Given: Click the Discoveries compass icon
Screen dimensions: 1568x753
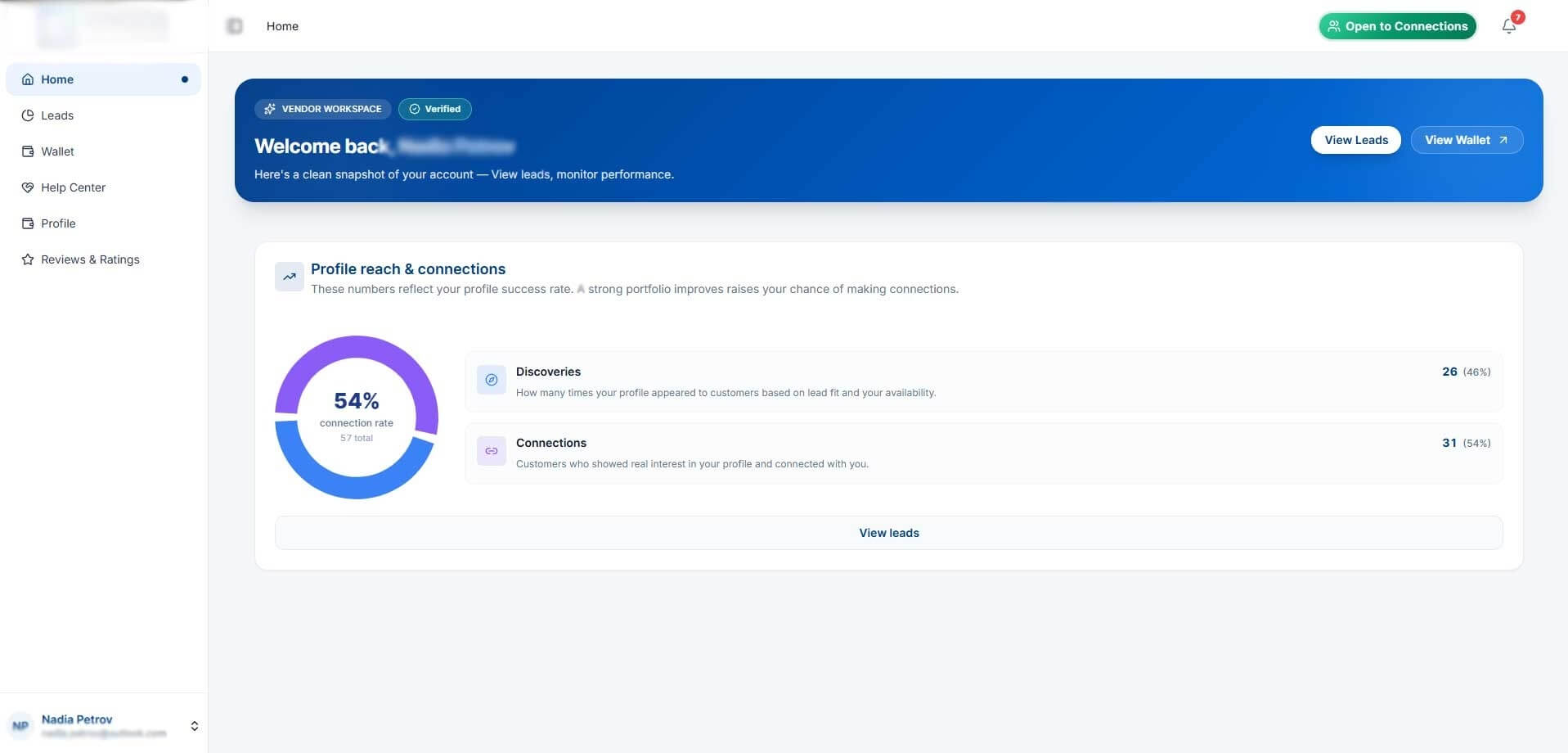Looking at the screenshot, I should pos(492,380).
